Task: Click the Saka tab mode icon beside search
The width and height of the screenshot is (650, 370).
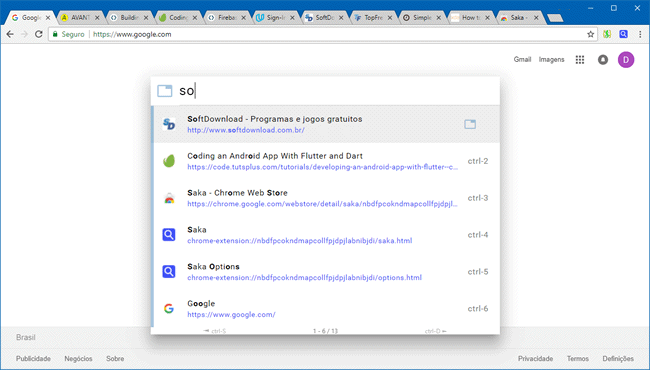Action: coord(165,91)
